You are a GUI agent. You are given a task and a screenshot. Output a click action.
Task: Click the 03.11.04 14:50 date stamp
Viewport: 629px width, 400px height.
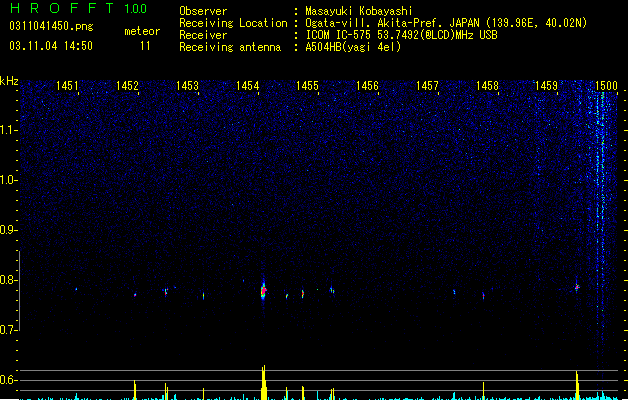[51, 46]
